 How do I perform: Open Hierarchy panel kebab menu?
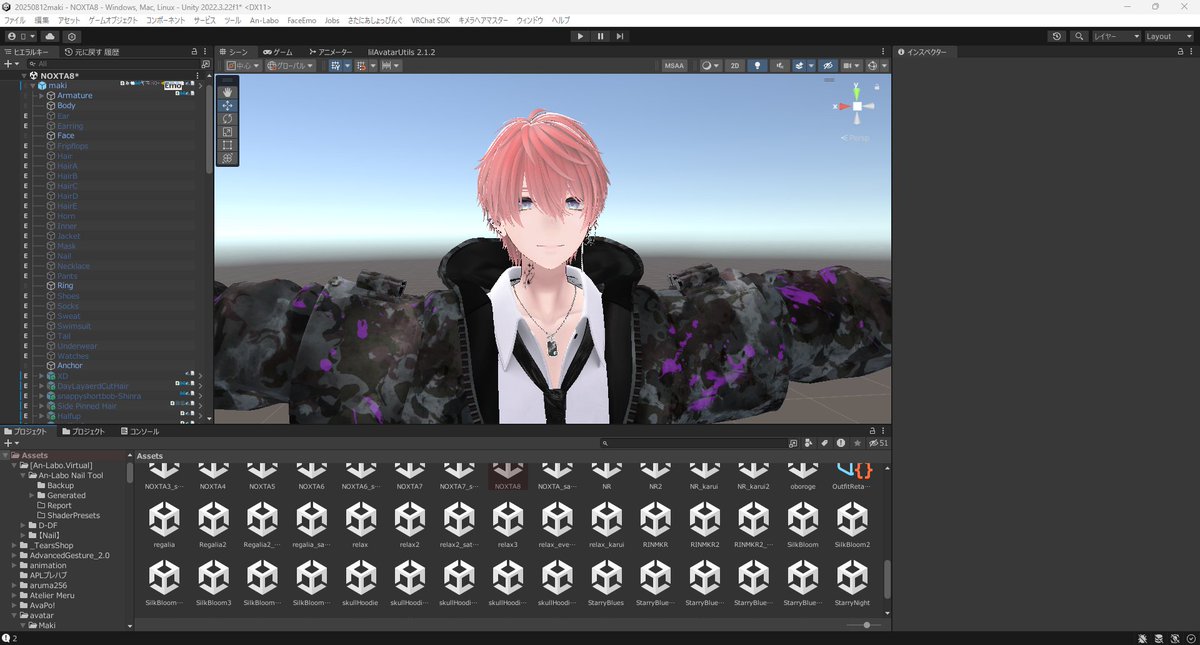206,51
